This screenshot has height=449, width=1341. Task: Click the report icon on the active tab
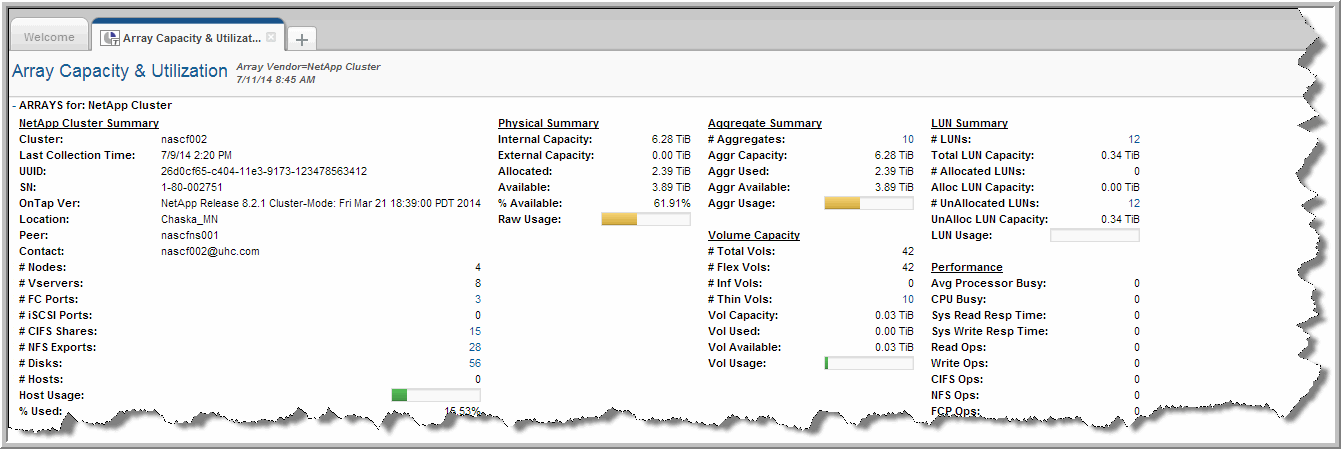pyautogui.click(x=110, y=38)
